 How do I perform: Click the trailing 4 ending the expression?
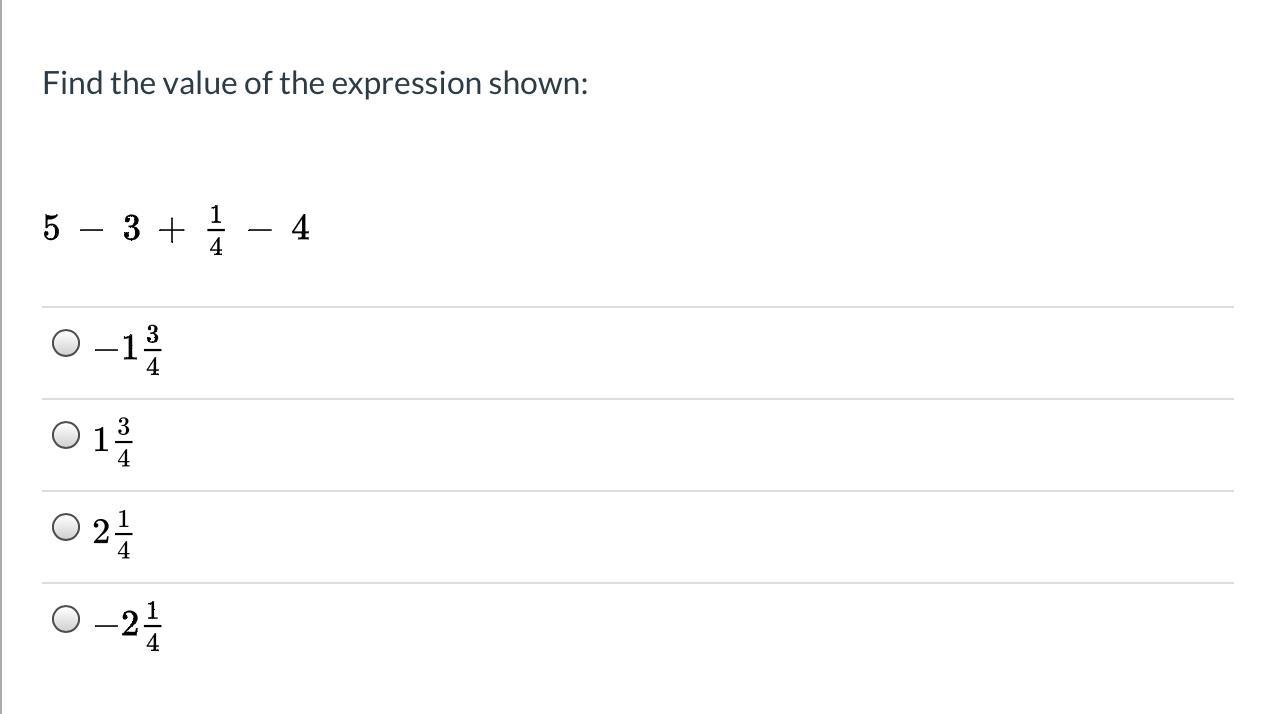300,228
